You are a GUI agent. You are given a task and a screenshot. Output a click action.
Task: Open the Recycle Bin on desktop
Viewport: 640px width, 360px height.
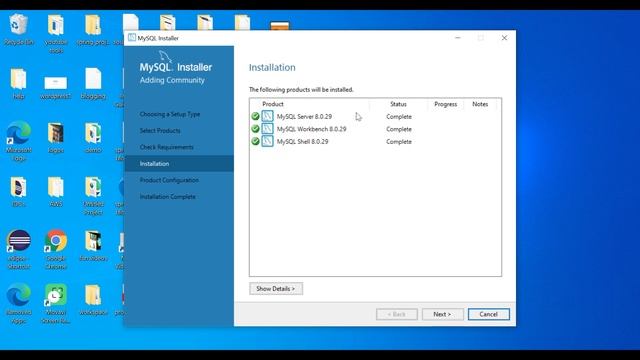[18, 29]
